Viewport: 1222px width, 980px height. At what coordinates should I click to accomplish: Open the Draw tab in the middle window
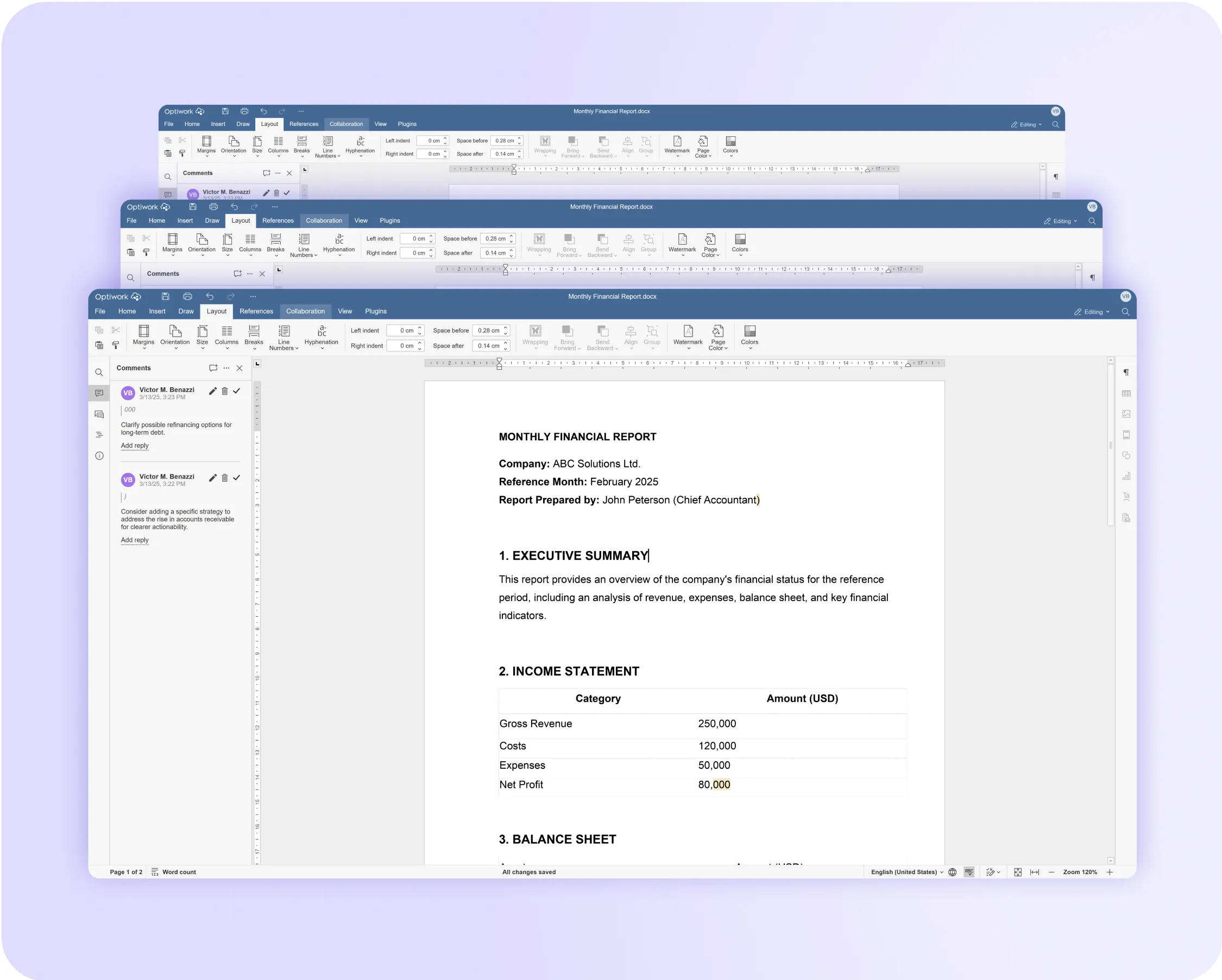(x=212, y=221)
